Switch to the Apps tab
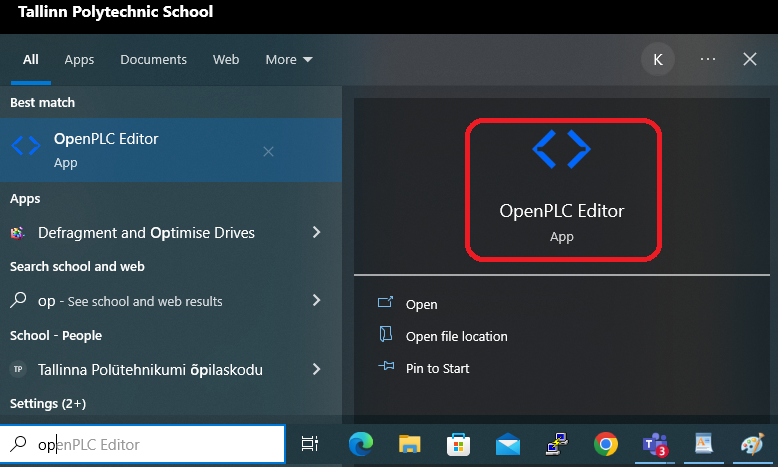Screen dimensions: 778x467 [79, 60]
